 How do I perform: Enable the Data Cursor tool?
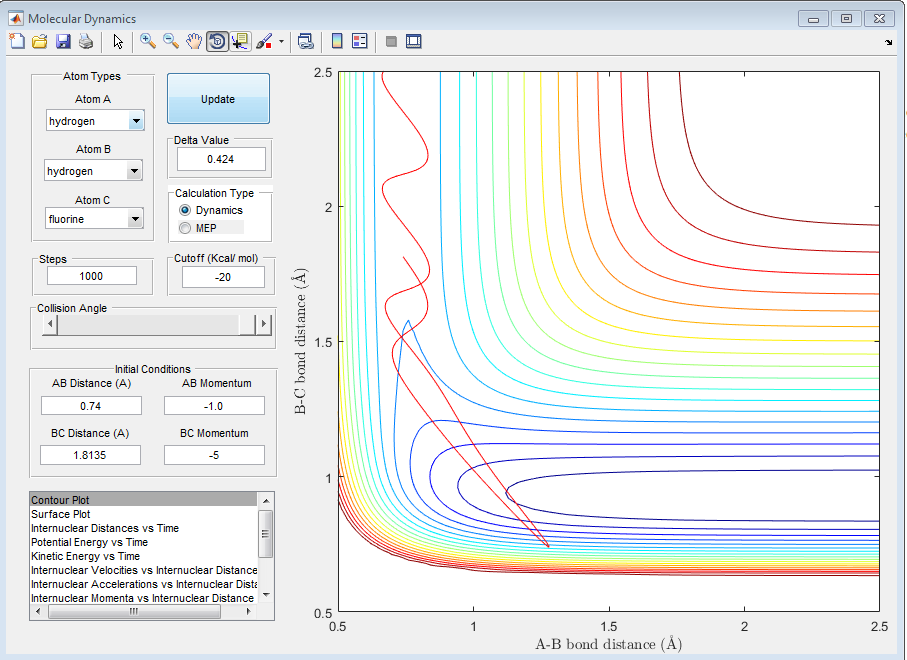pos(240,42)
